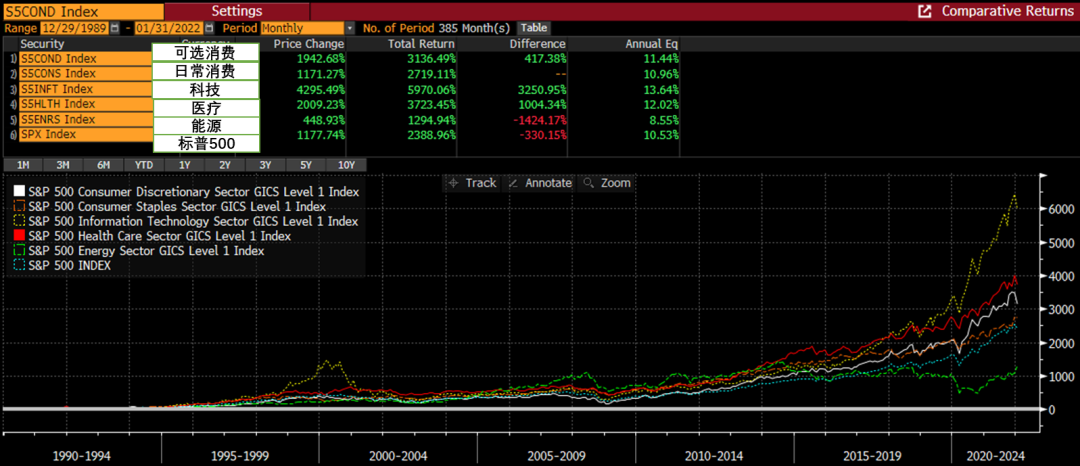Image resolution: width=1080 pixels, height=466 pixels.
Task: Click the -1424.17% difference value
Action: pos(539,120)
